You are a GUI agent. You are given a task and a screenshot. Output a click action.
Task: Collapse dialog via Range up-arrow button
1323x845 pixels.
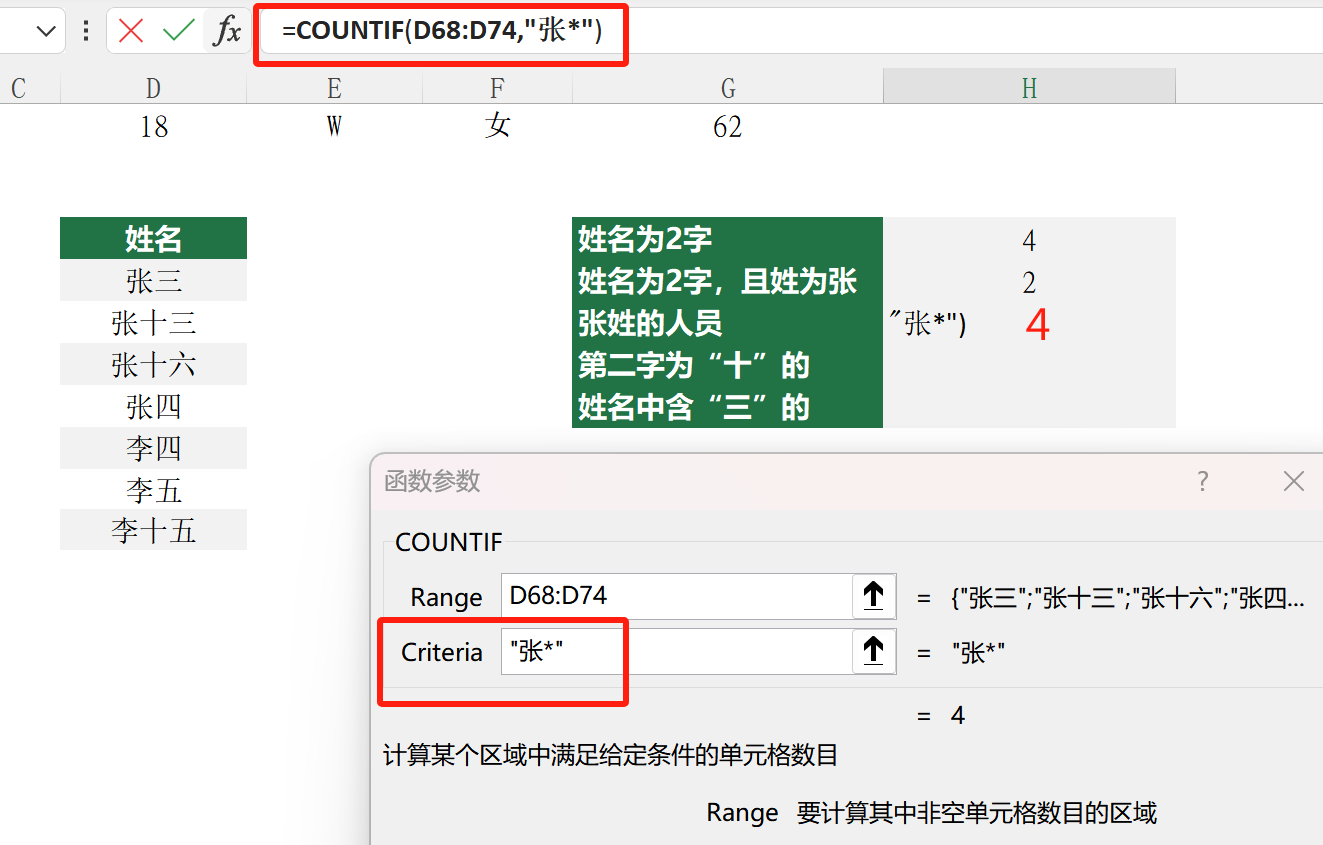[x=873, y=596]
